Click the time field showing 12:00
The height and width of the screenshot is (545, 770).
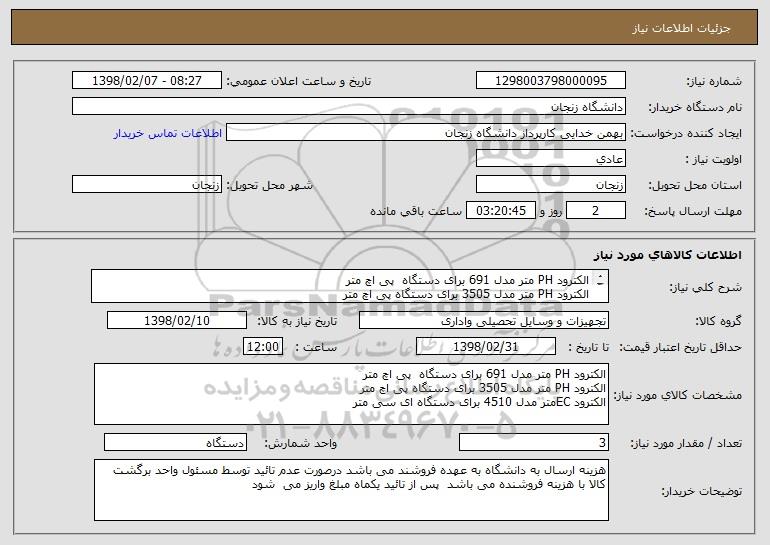point(263,347)
